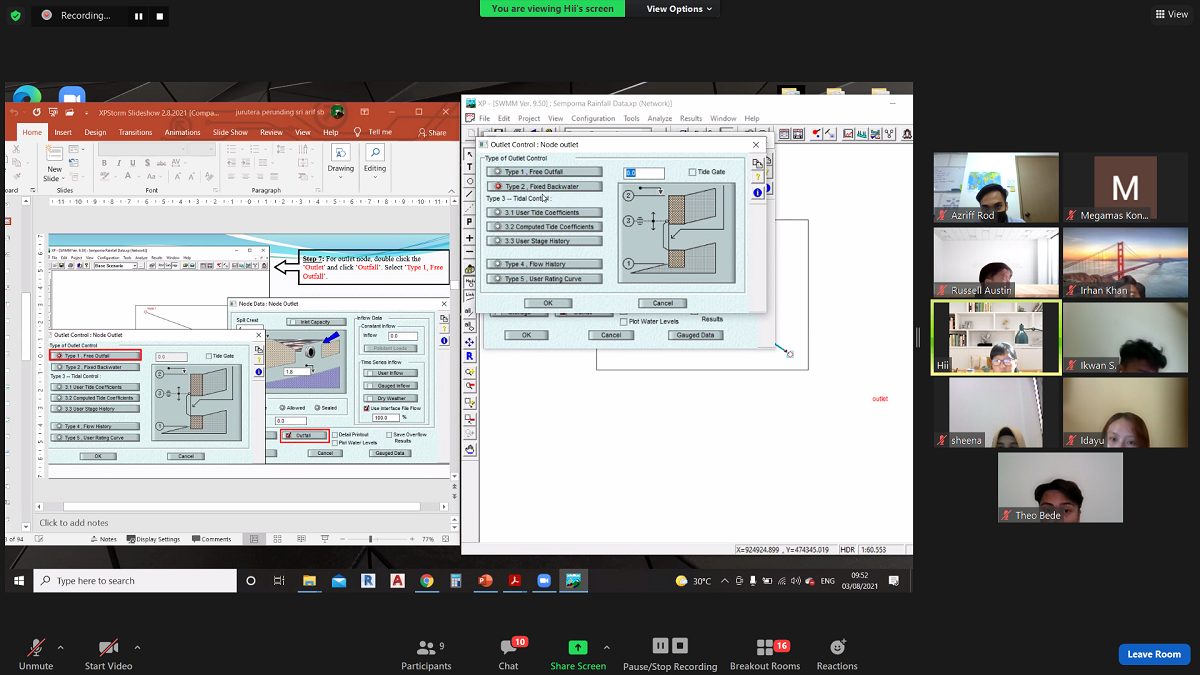The width and height of the screenshot is (1200, 675).
Task: Stop the recording from the bottom Zoom toolbar
Action: (680, 646)
